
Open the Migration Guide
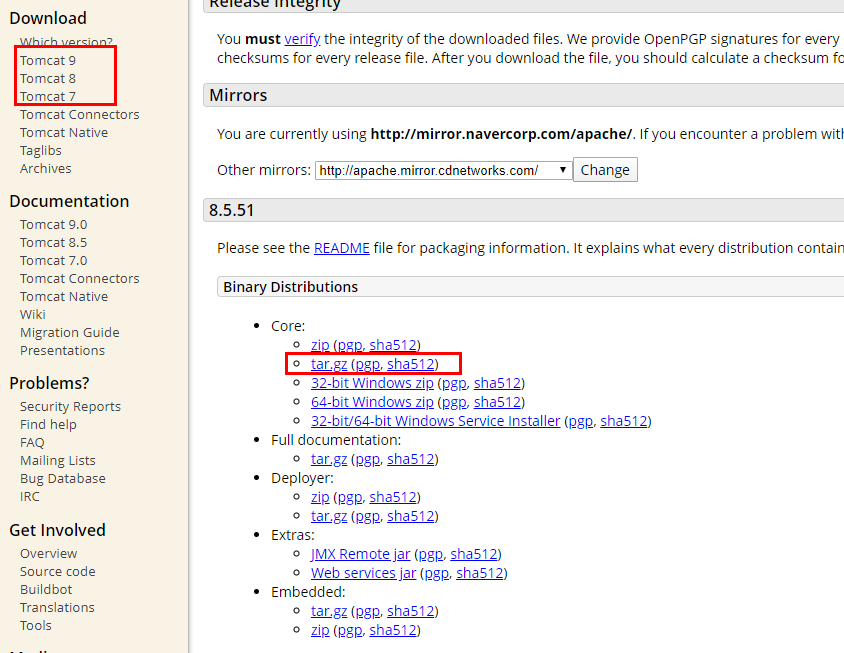tap(70, 333)
